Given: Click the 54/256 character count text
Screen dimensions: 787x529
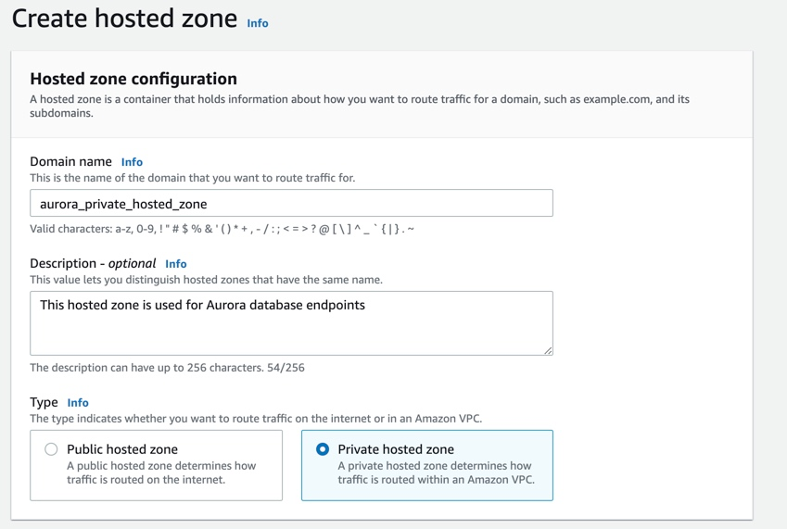Looking at the screenshot, I should (x=286, y=368).
